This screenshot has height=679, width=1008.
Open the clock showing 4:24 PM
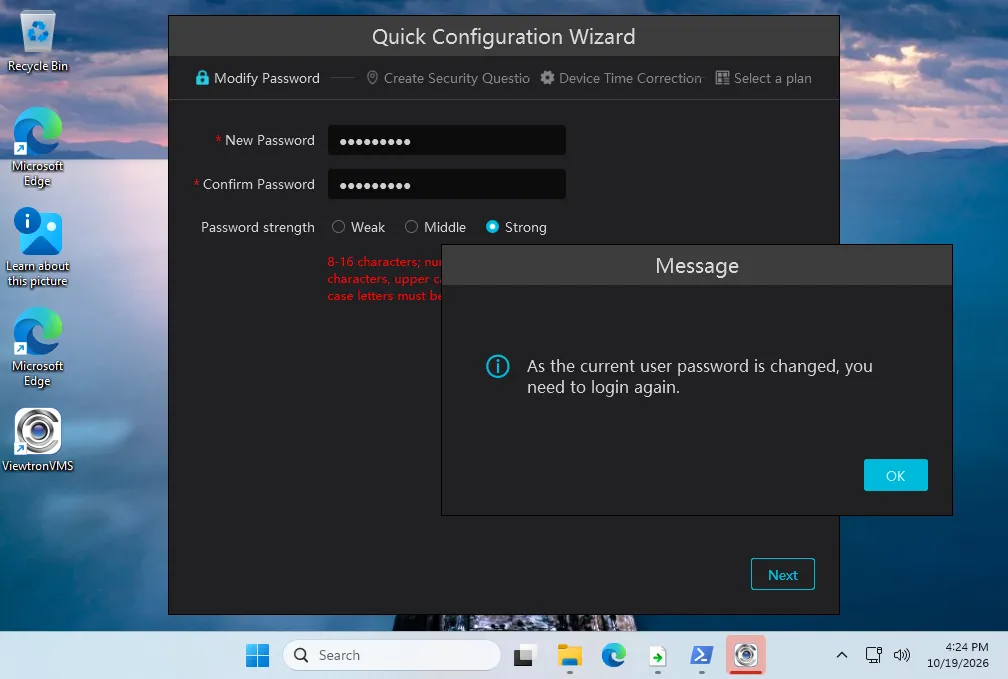pos(958,655)
